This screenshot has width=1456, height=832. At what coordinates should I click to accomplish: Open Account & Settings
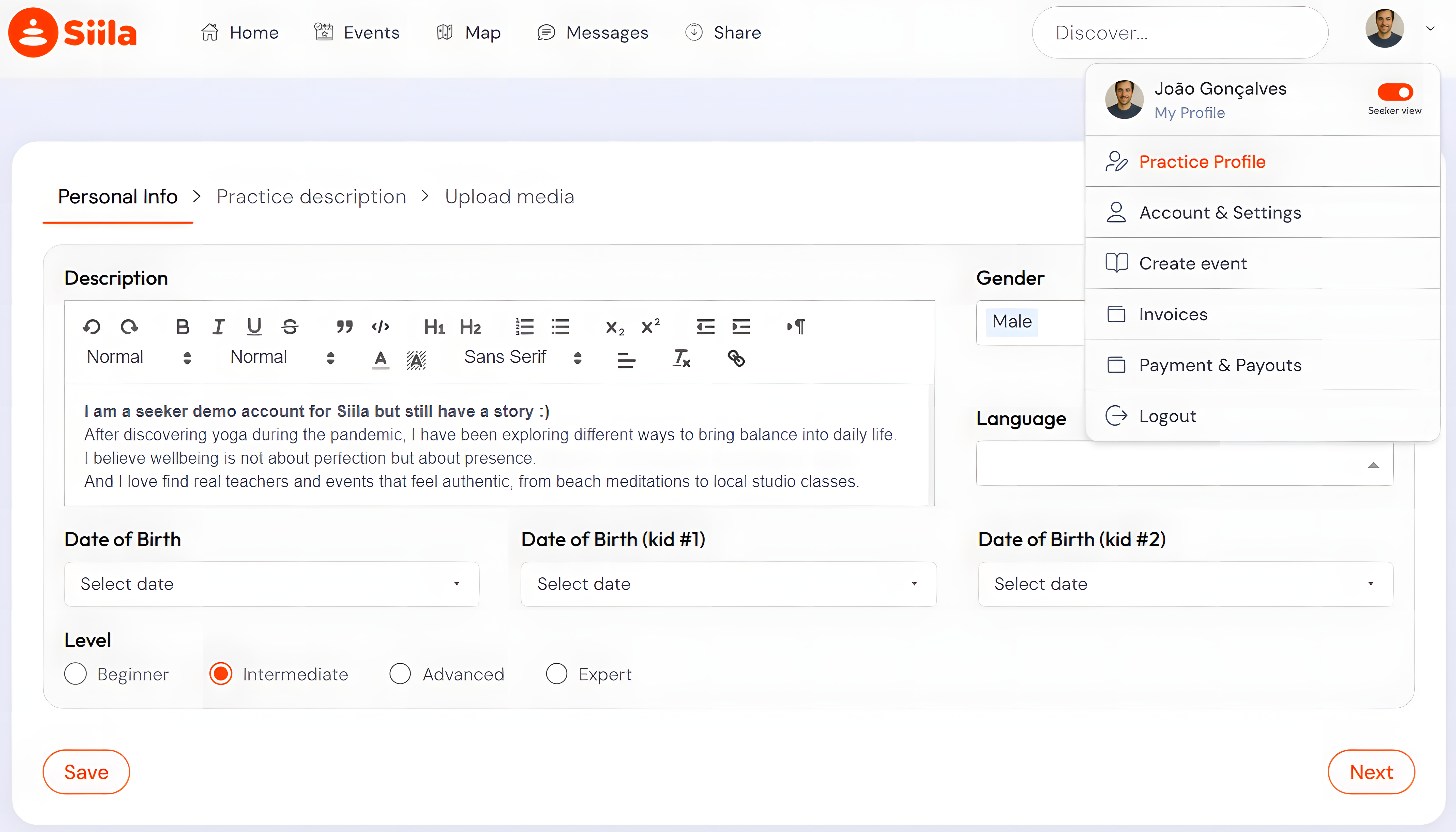click(1262, 213)
